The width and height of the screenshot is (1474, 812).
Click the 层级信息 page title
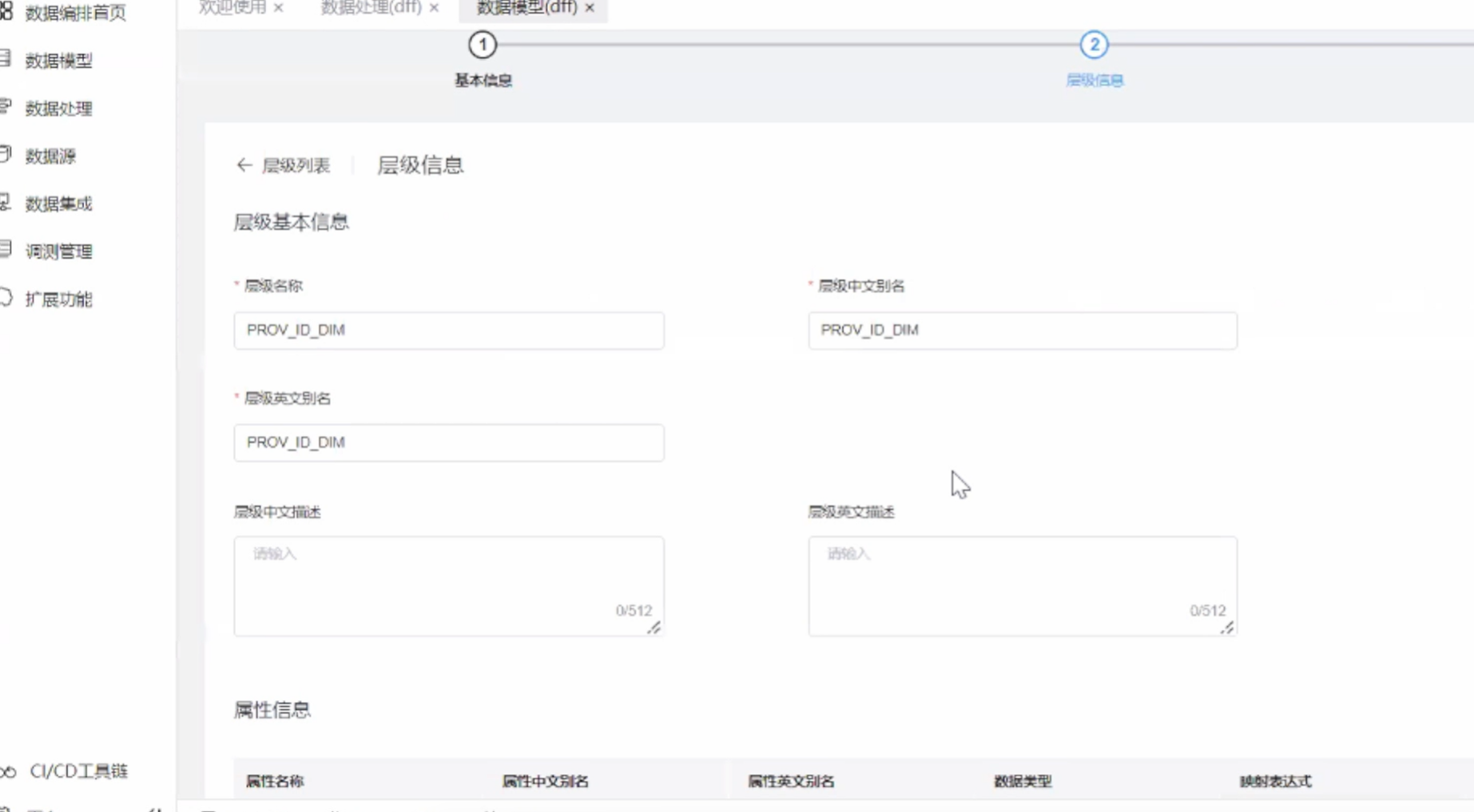coord(420,165)
